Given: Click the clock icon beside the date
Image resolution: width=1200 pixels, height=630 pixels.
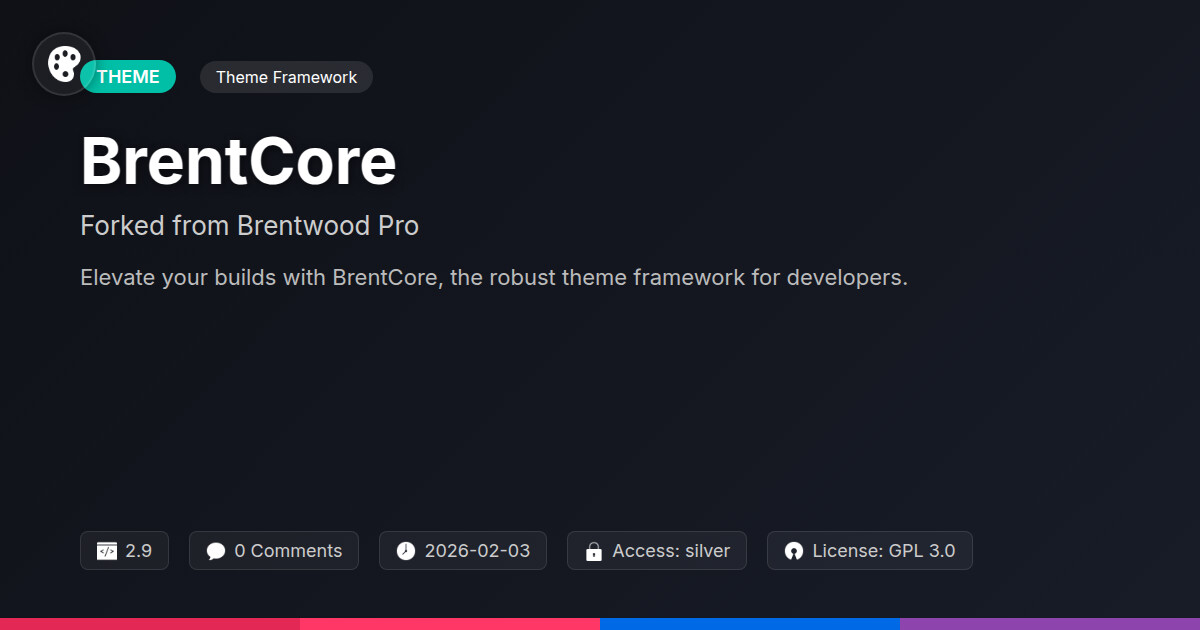Looking at the screenshot, I should pos(405,551).
